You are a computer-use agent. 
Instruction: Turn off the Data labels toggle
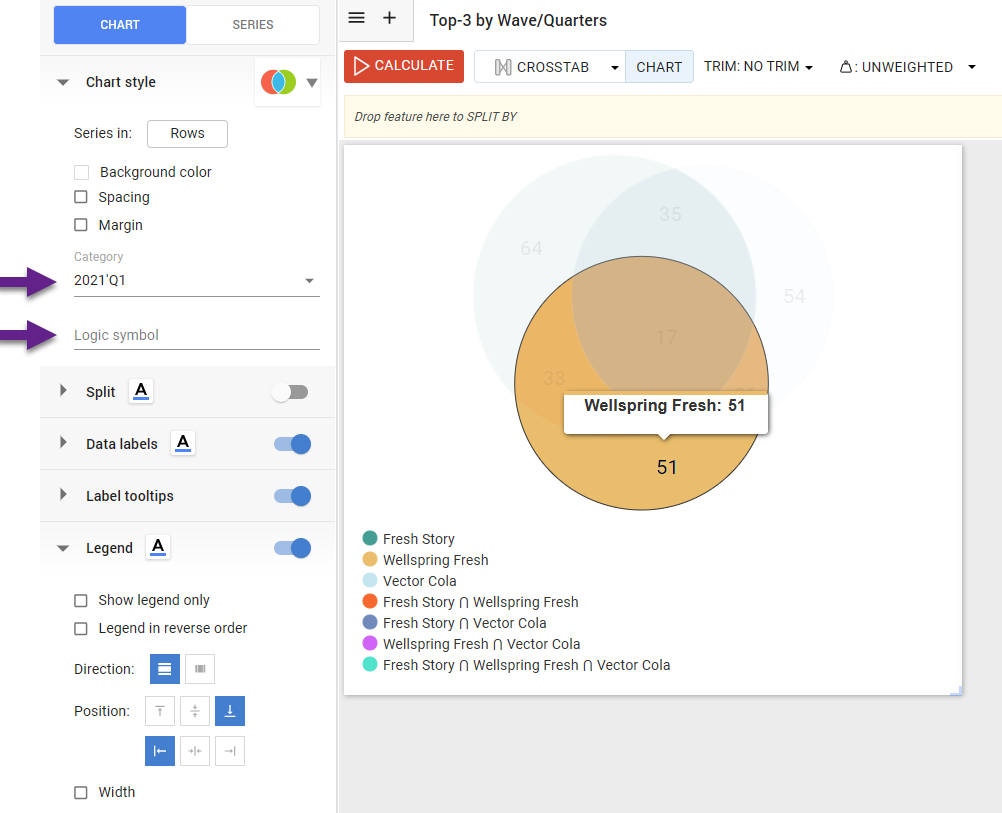292,444
